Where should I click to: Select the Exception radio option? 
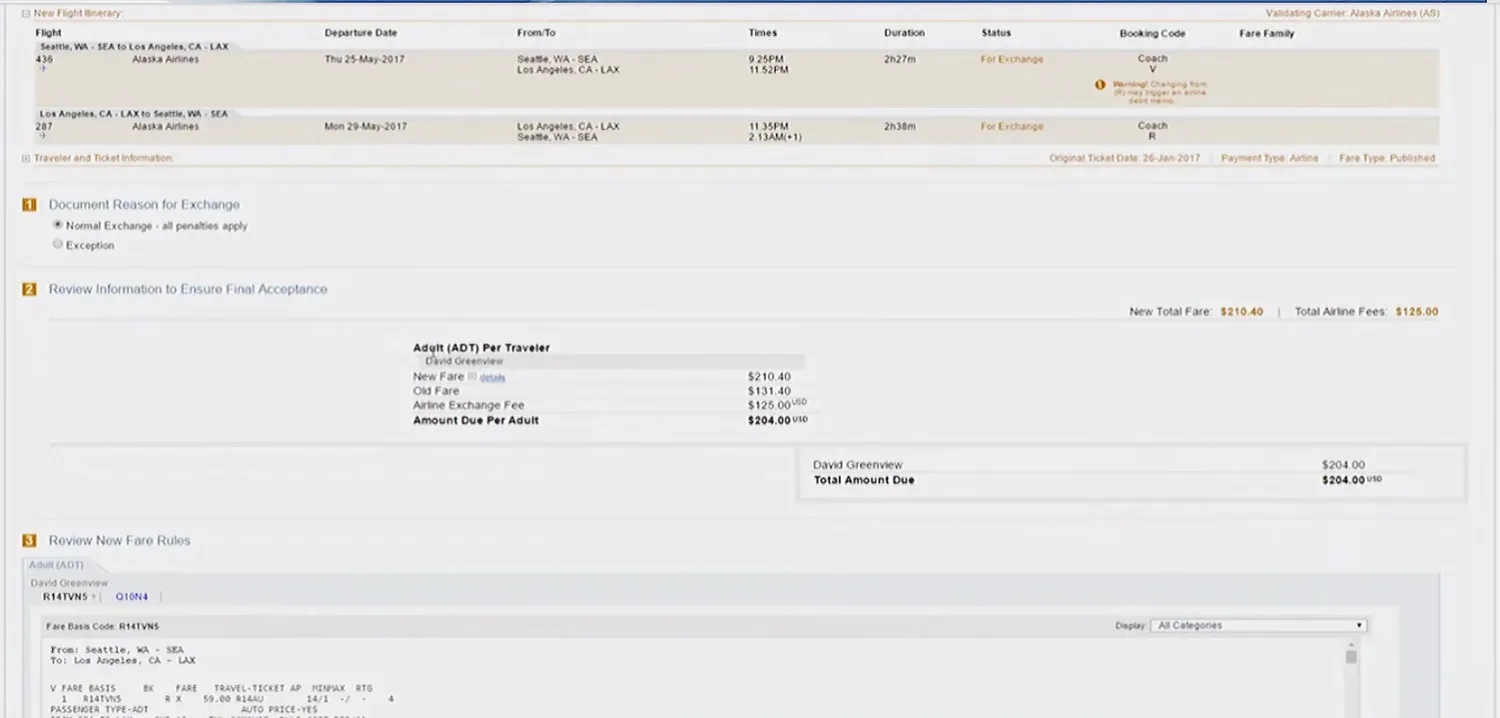[58, 244]
